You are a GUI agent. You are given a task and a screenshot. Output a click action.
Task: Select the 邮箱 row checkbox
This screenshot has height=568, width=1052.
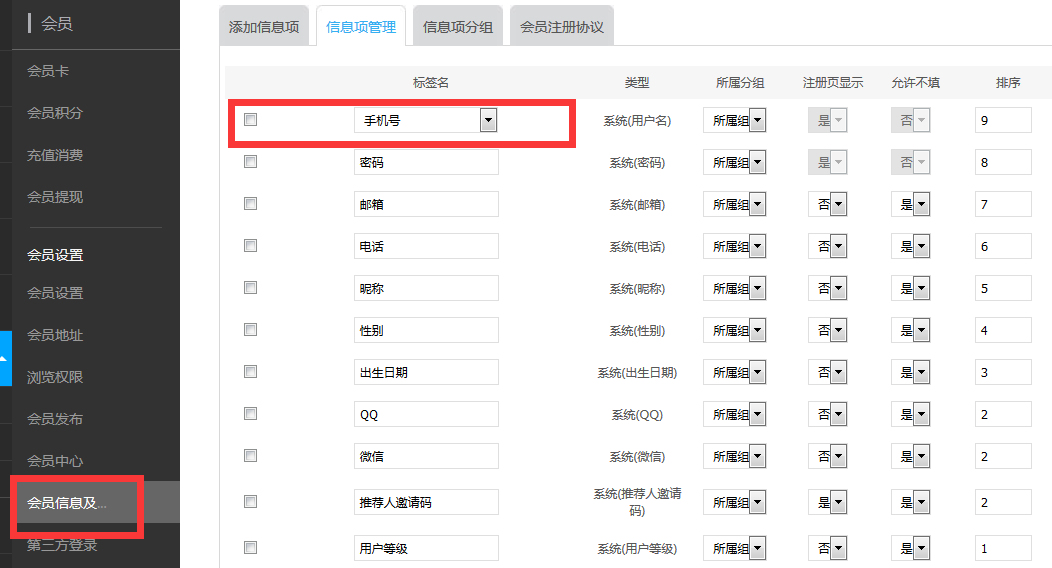250,203
